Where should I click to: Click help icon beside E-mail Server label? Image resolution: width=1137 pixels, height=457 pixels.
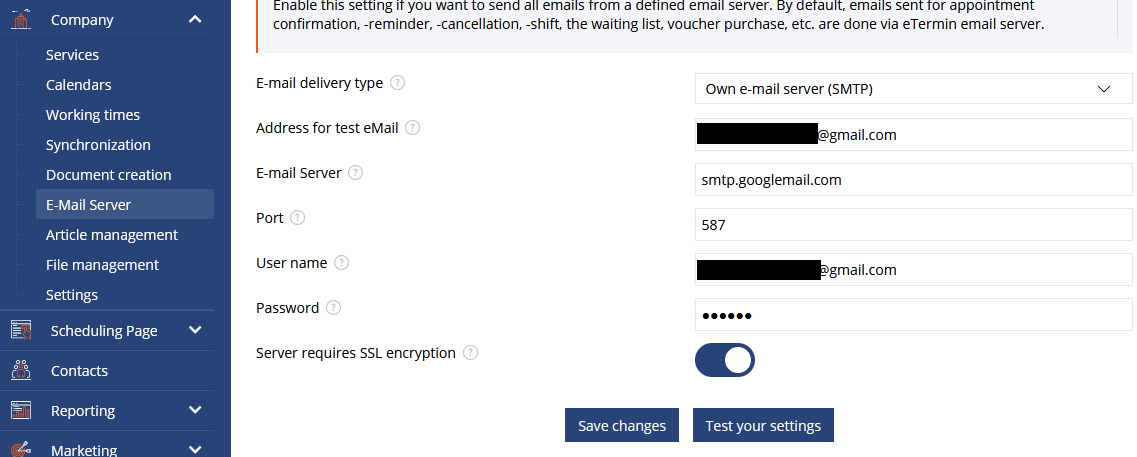tap(356, 173)
